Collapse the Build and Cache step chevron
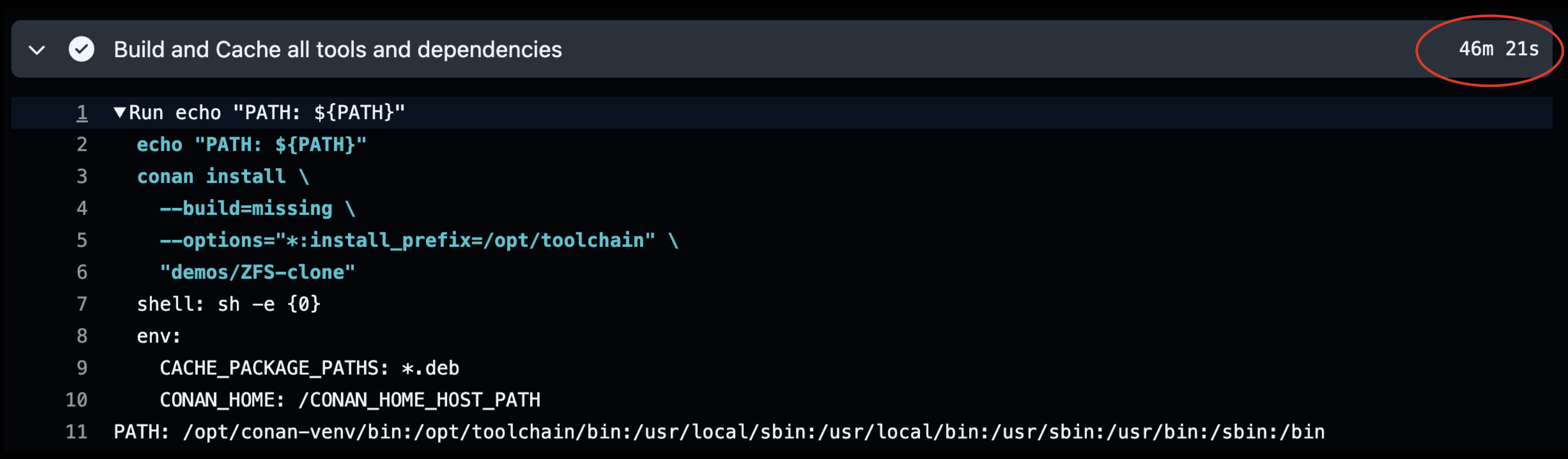The width and height of the screenshot is (1568, 459). click(x=37, y=50)
